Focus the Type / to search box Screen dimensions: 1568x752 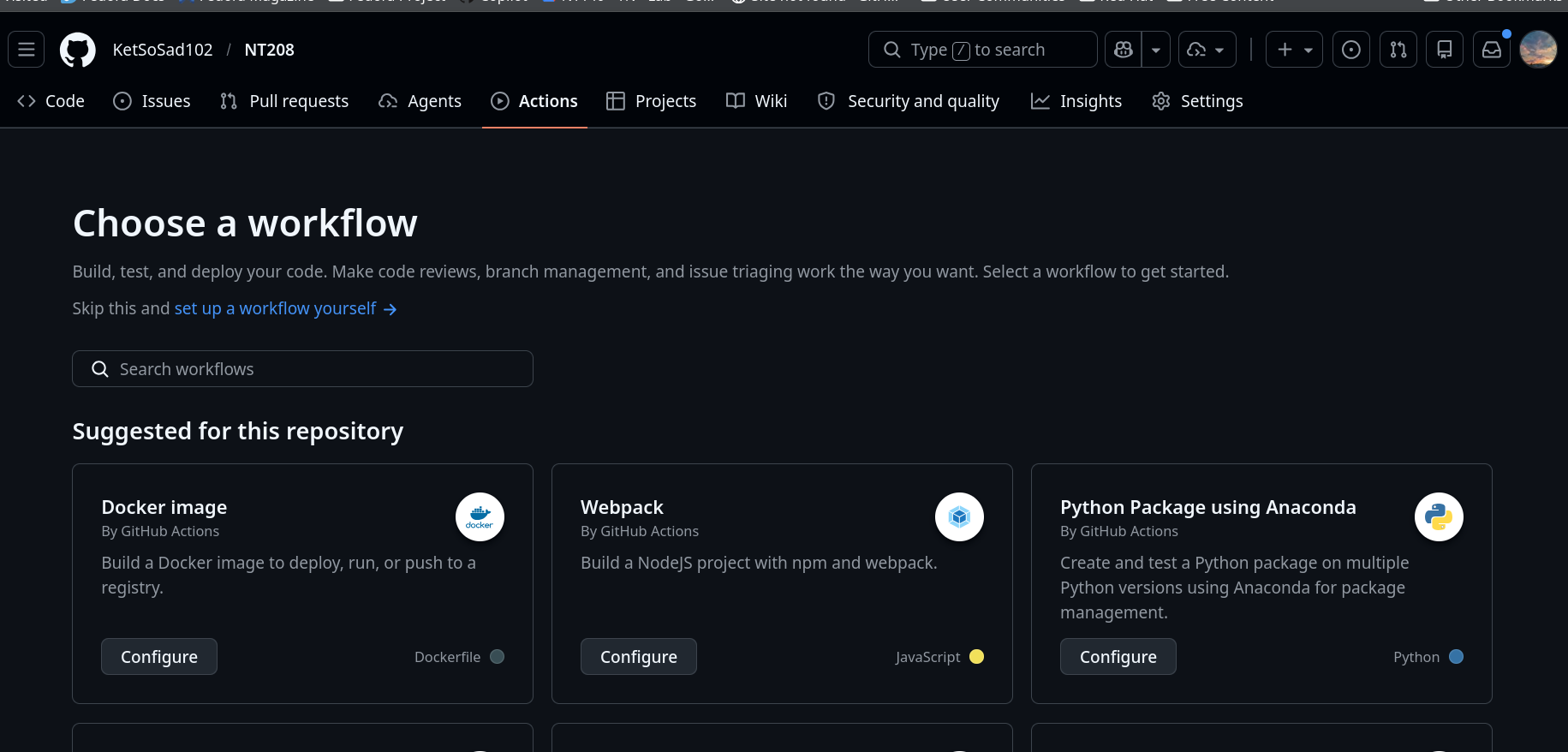983,50
